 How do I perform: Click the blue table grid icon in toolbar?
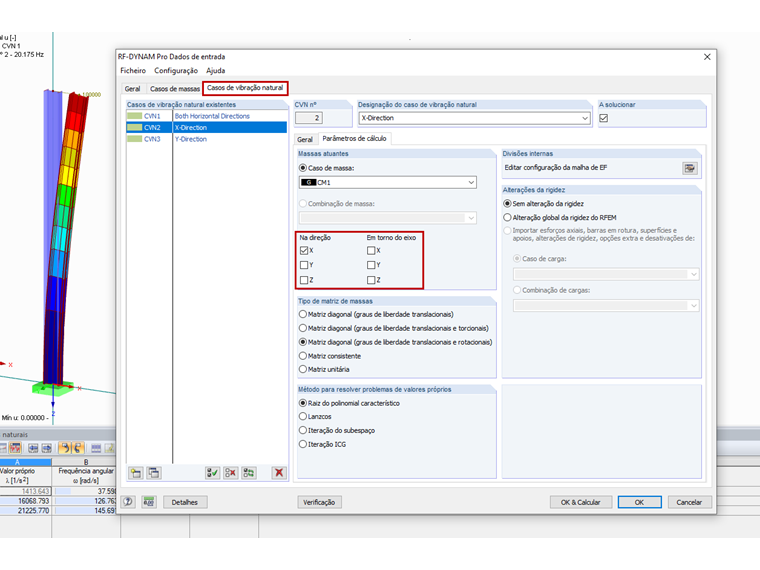coord(96,448)
